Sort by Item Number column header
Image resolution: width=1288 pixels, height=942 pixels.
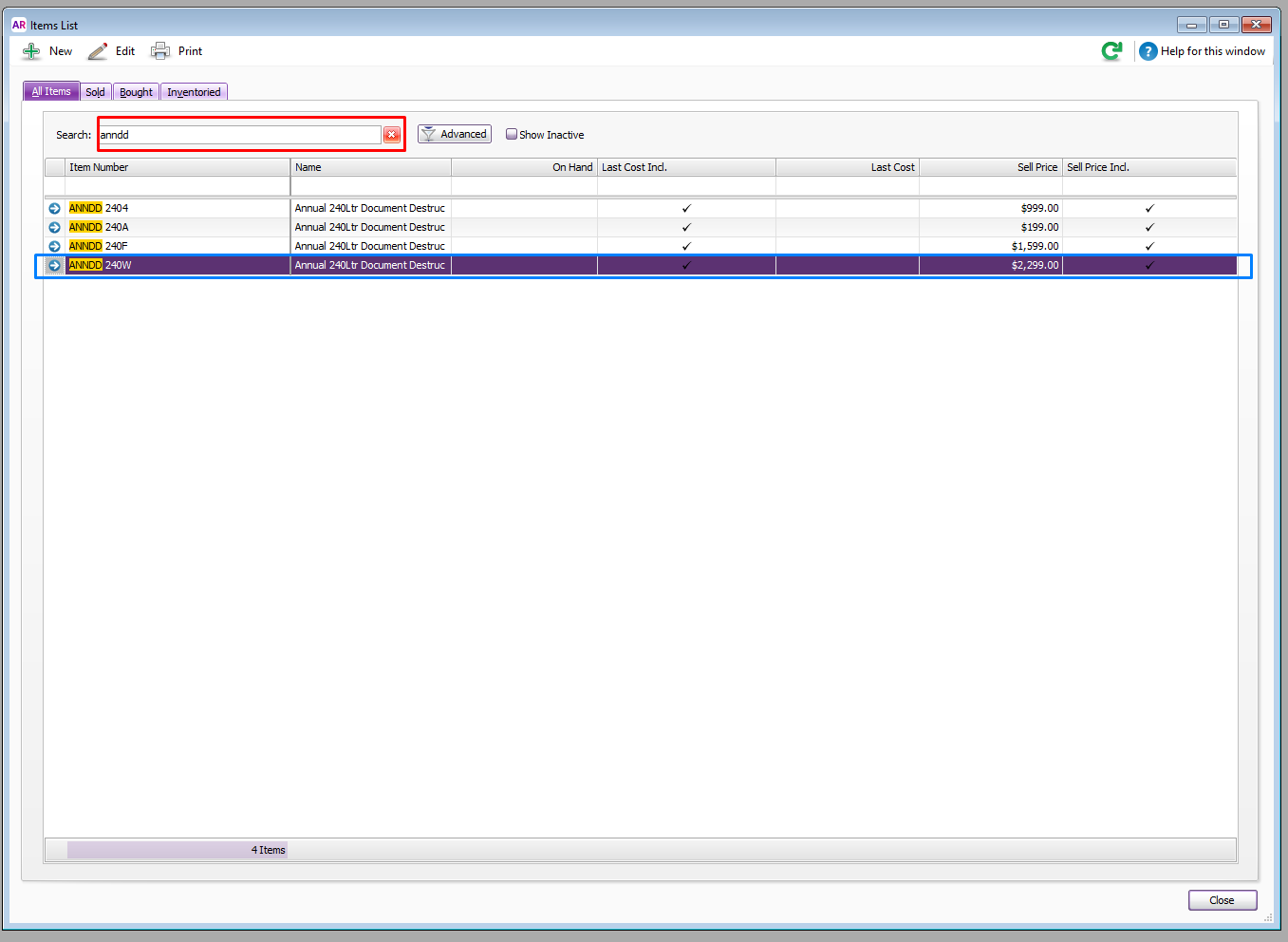pos(177,167)
